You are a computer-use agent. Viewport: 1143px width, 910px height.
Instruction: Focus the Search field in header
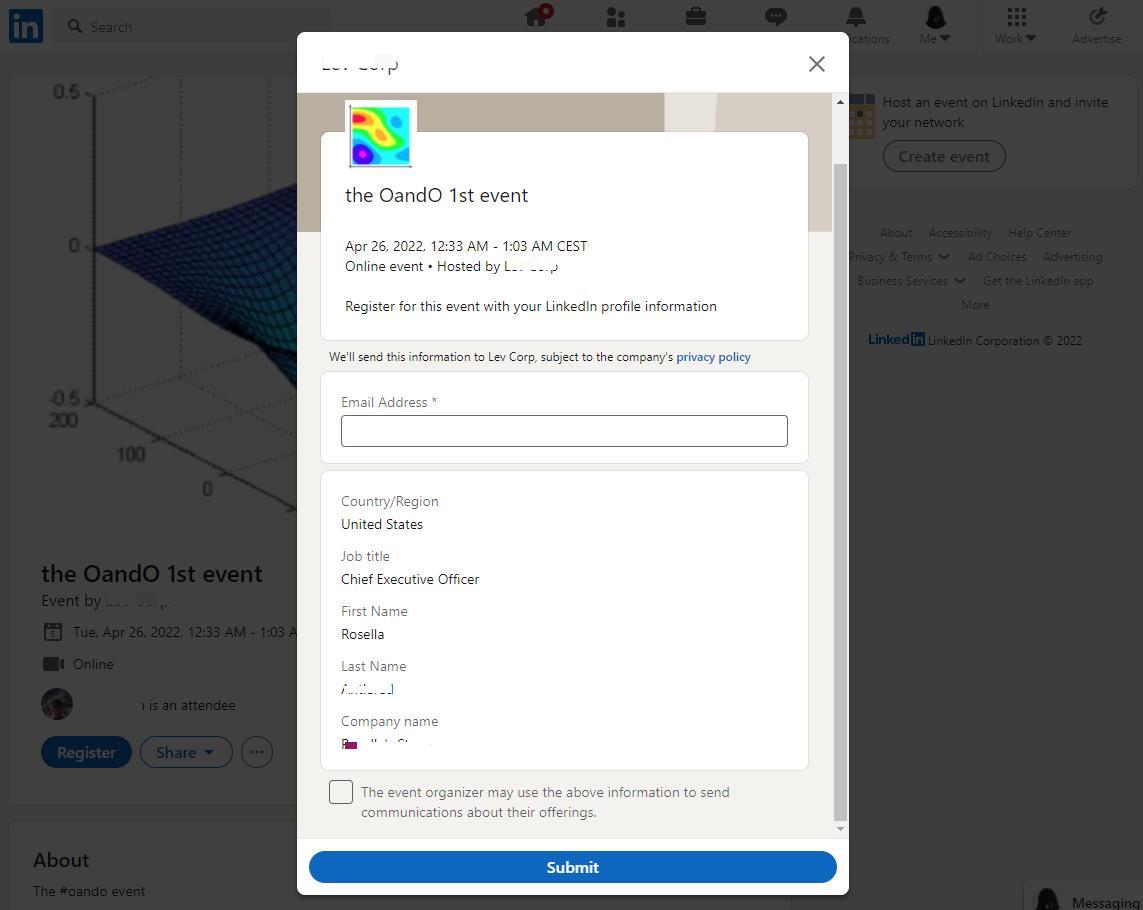191,26
